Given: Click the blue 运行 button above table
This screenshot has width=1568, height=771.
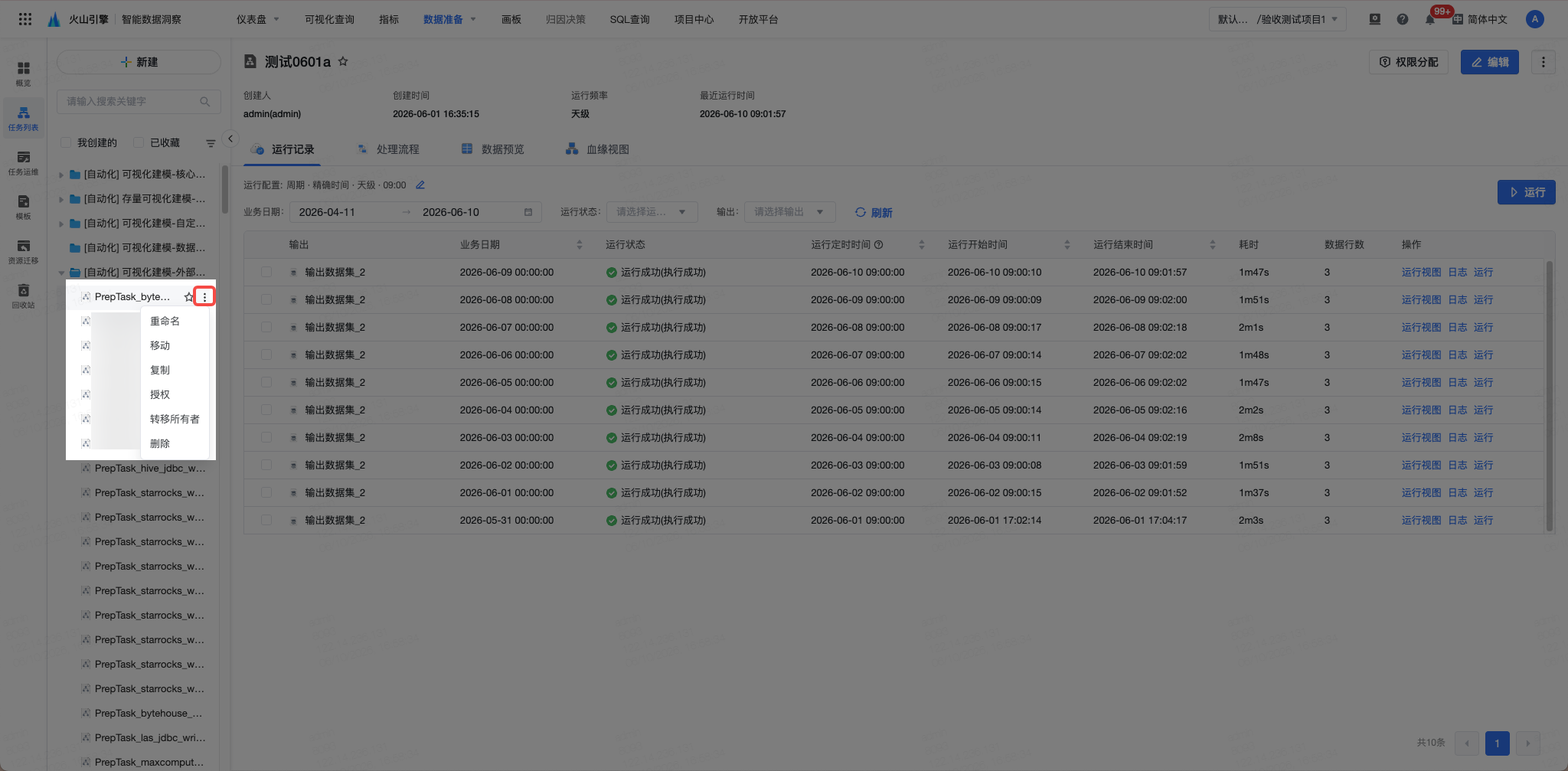Looking at the screenshot, I should (x=1526, y=192).
